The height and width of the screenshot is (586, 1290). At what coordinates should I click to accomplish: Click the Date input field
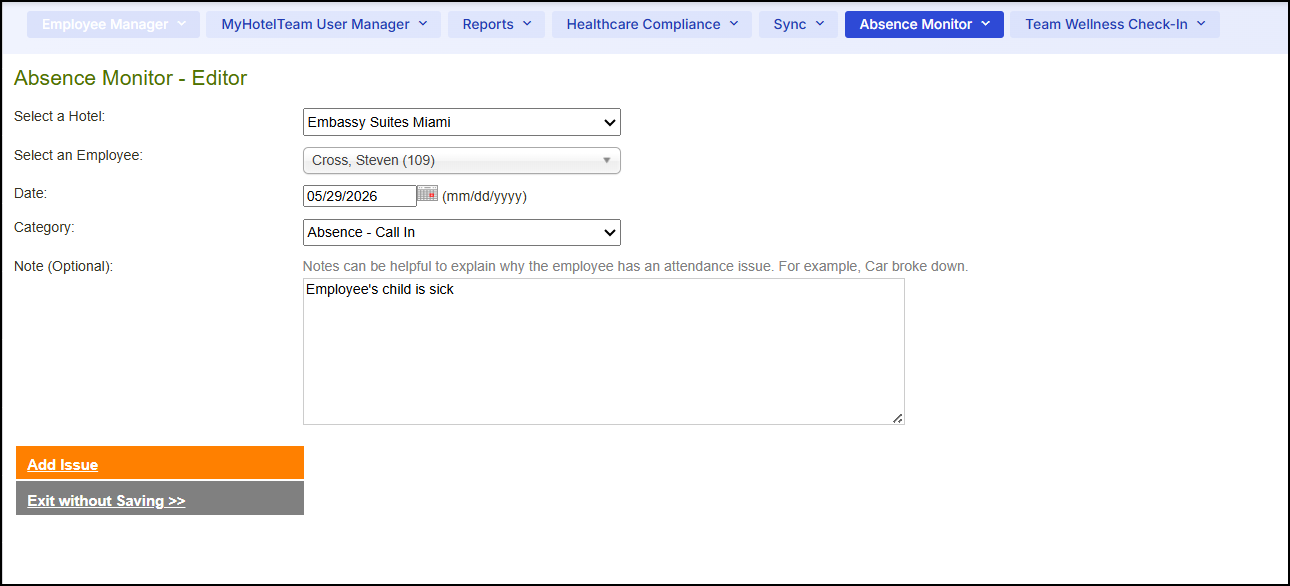(360, 196)
